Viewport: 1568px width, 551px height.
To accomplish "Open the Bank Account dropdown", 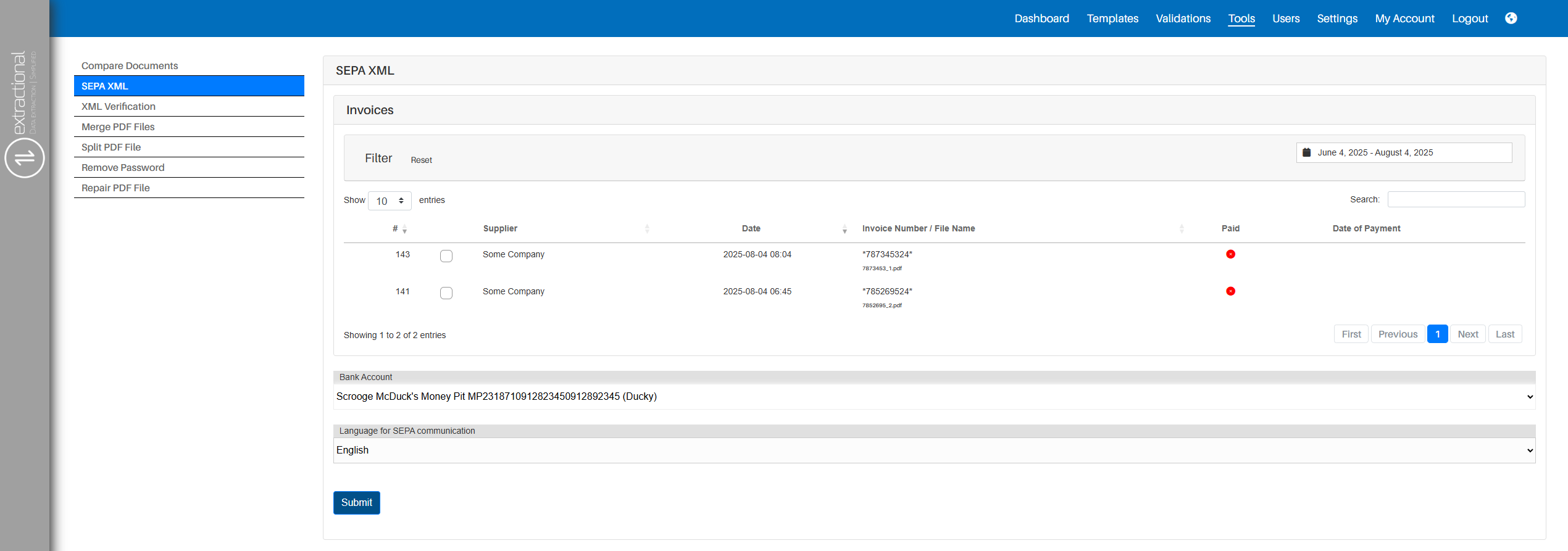I will pyautogui.click(x=934, y=397).
